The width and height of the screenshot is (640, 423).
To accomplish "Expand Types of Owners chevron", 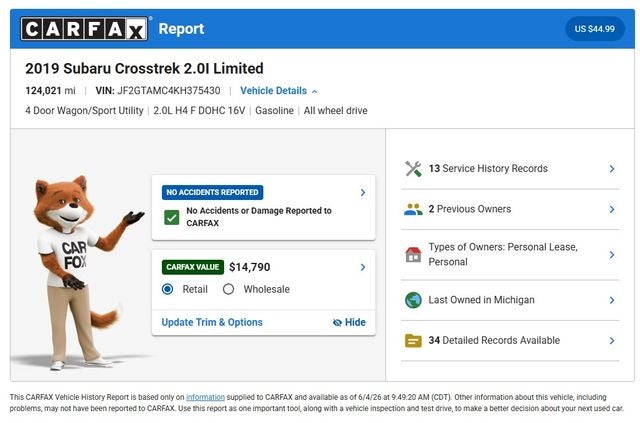I will click(612, 255).
